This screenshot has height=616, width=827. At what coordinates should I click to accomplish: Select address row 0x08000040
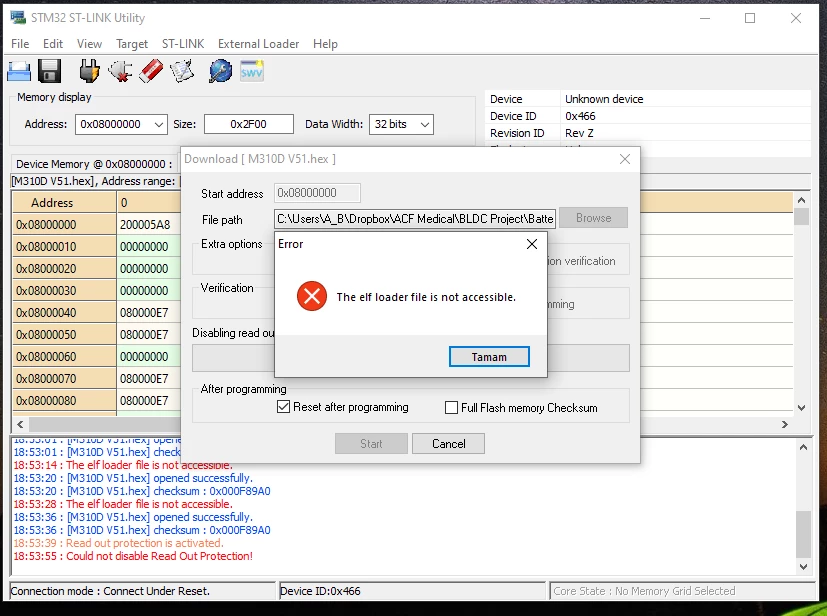tap(64, 313)
